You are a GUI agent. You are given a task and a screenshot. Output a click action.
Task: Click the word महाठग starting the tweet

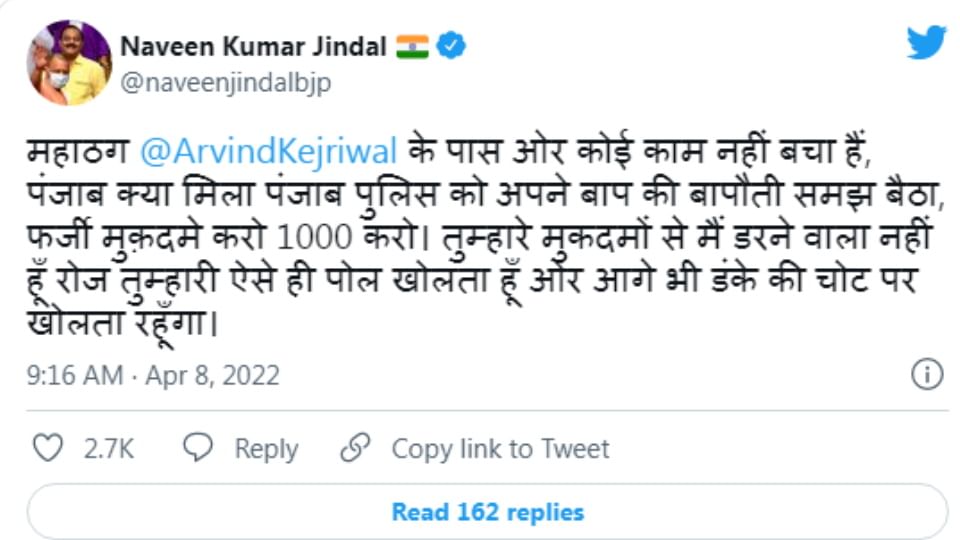click(x=78, y=152)
